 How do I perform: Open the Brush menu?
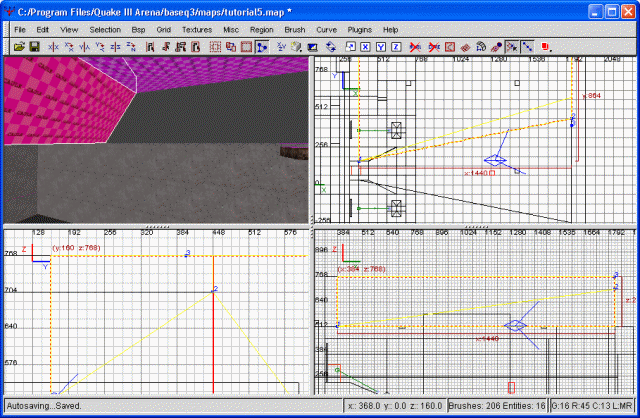[295, 30]
